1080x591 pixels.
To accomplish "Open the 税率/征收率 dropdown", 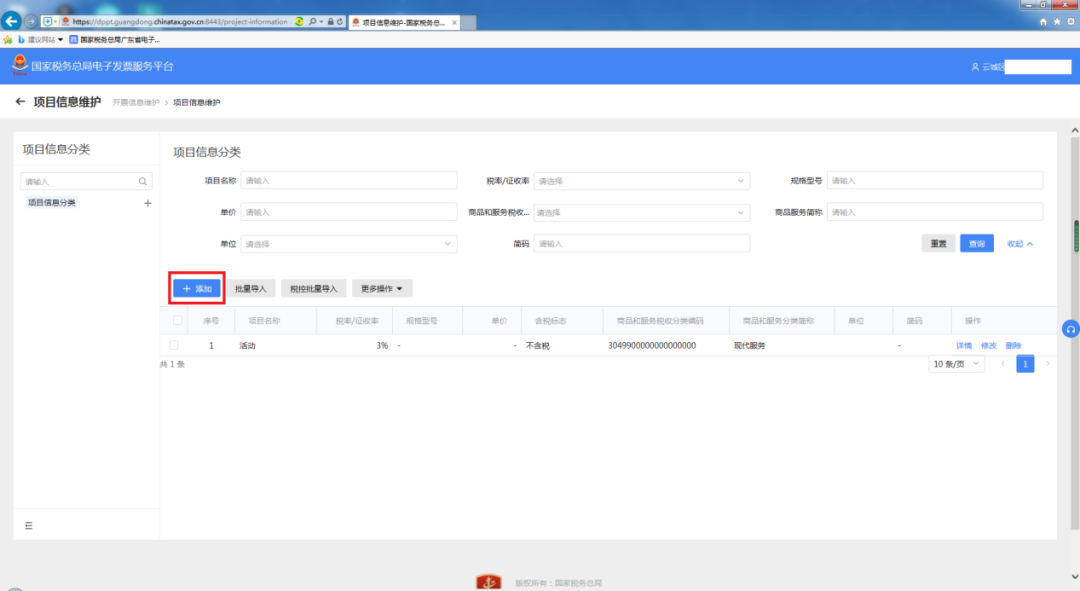I will click(641, 181).
